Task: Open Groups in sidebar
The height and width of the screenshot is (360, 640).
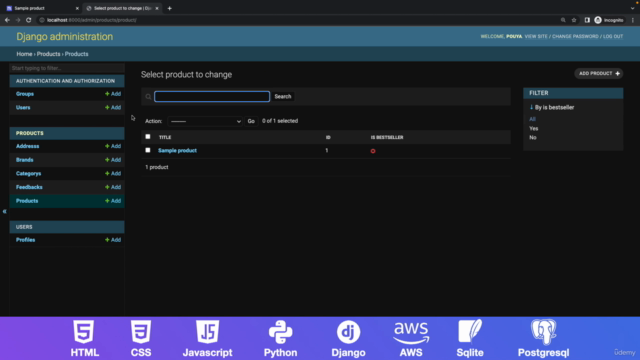Action: (25, 94)
